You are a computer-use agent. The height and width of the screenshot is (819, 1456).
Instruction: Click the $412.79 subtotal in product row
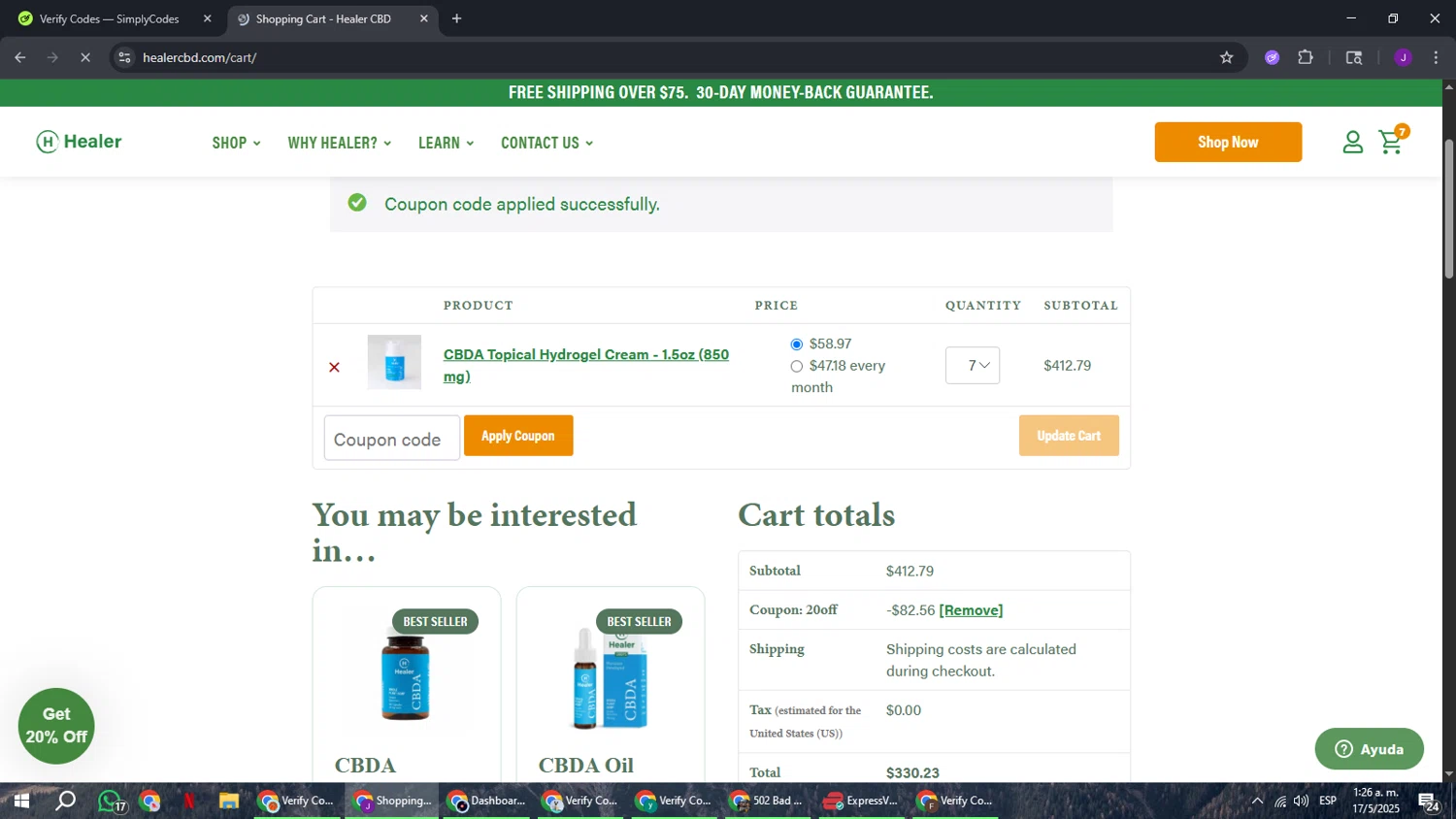click(1068, 366)
